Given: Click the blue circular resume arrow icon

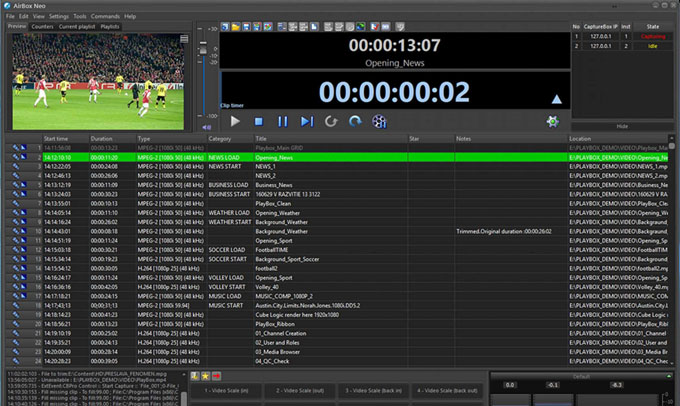Looking at the screenshot, I should (355, 121).
